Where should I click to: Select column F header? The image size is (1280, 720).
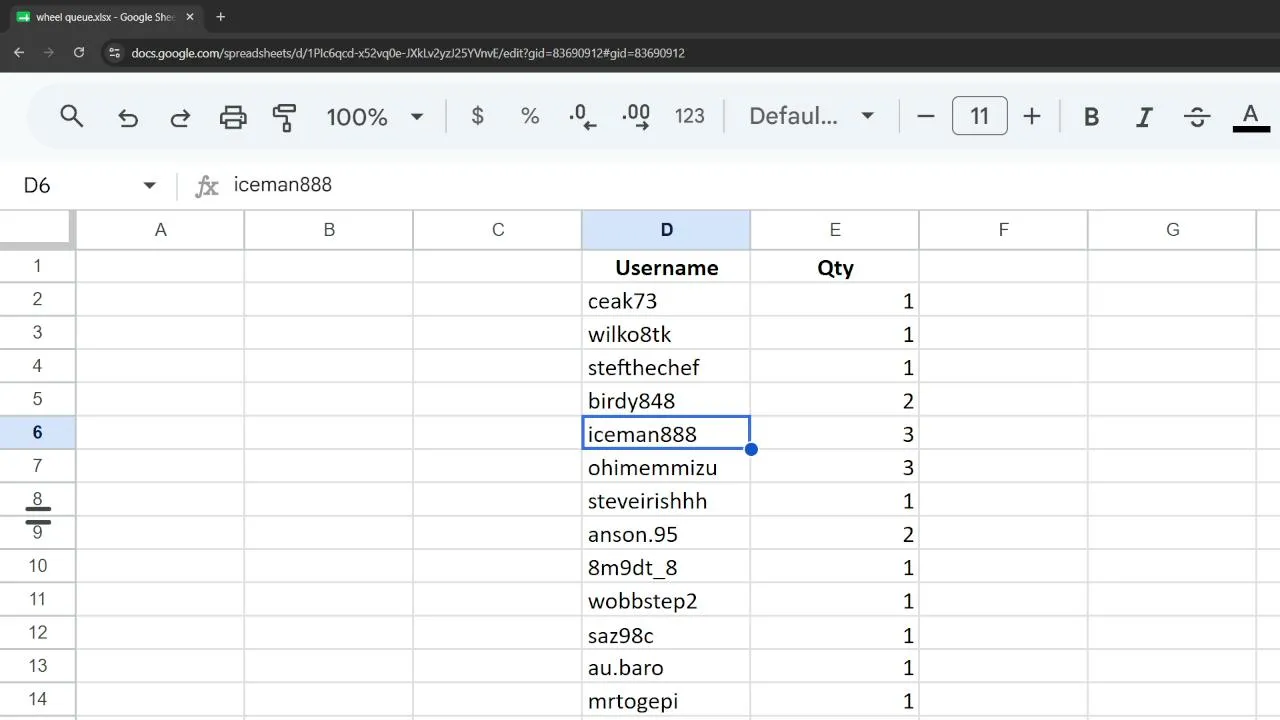[1003, 230]
